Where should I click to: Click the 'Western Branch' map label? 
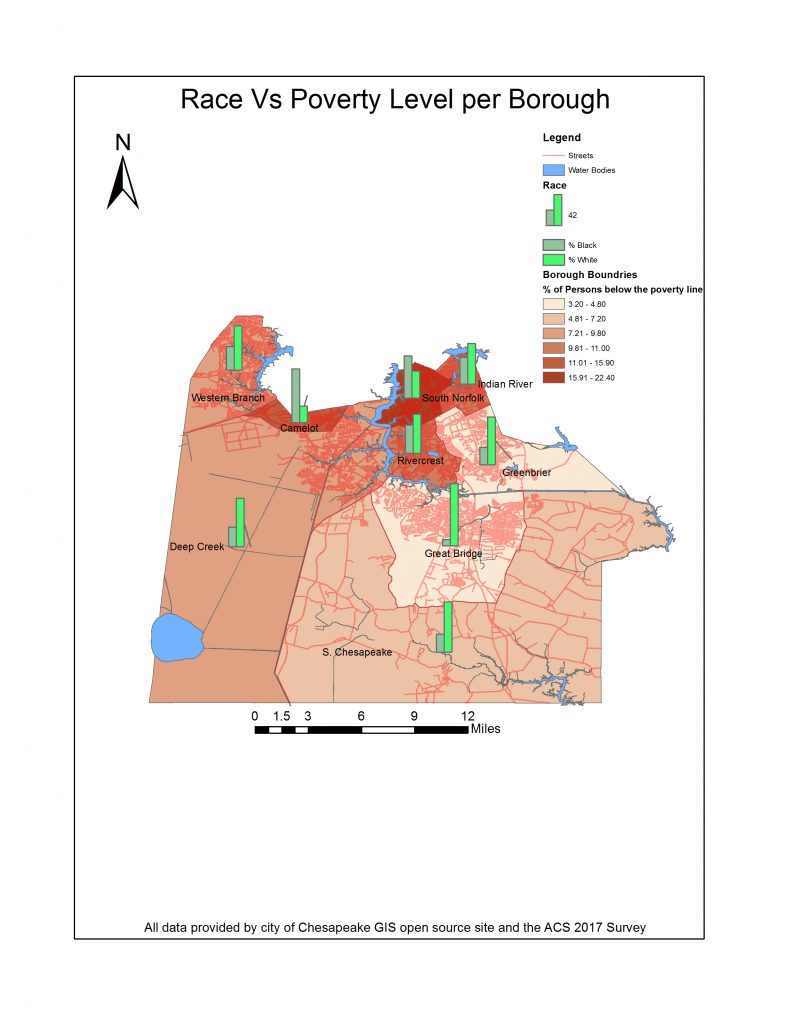point(228,397)
